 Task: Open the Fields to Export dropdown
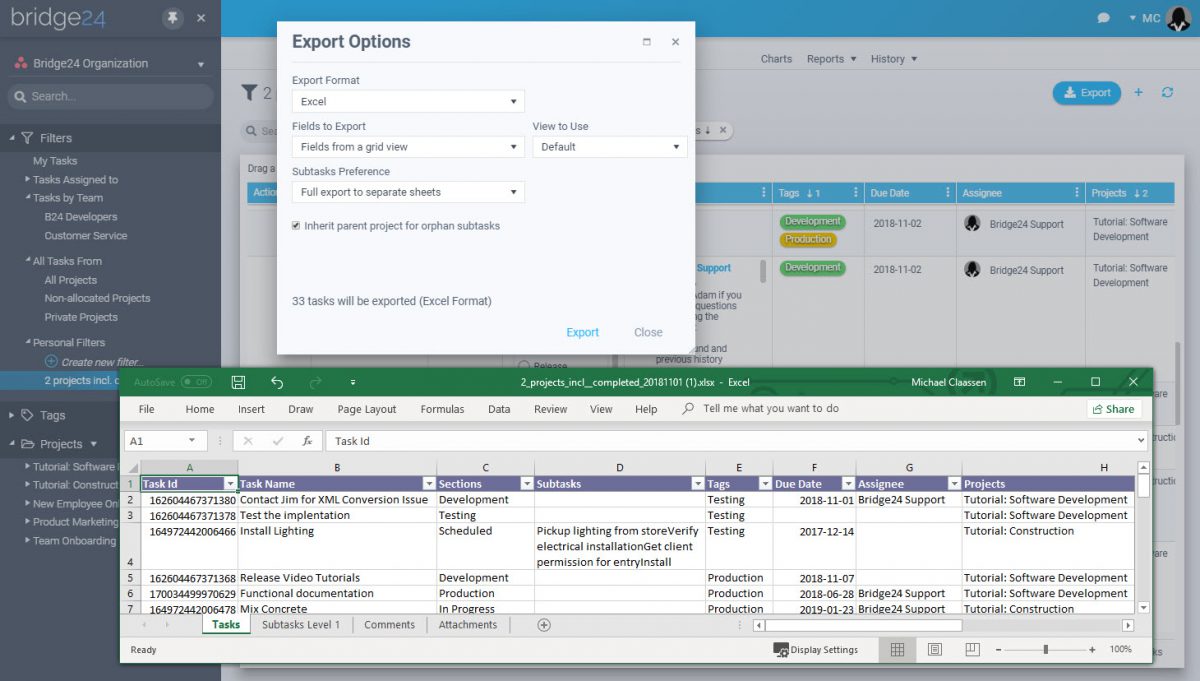408,147
